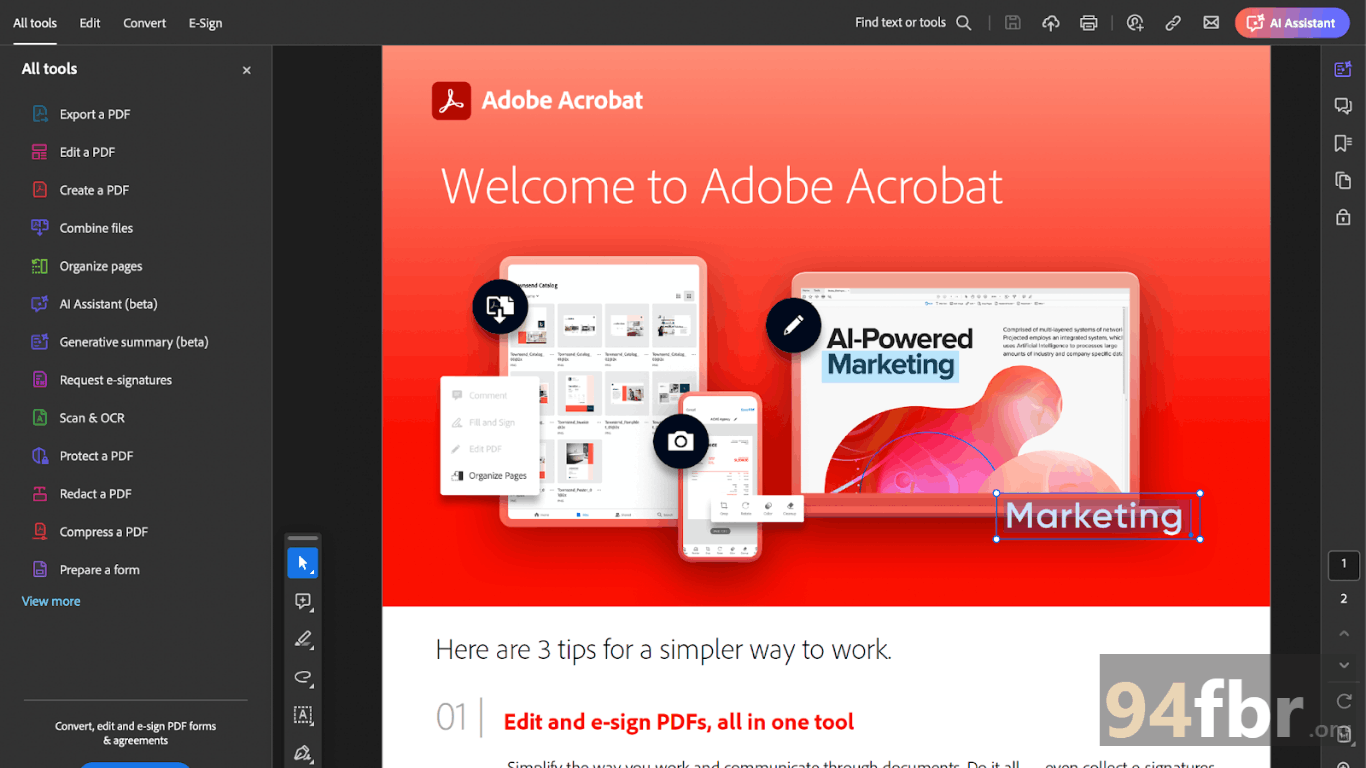Viewport: 1366px width, 768px height.
Task: Close the All tools panel
Action: (247, 70)
